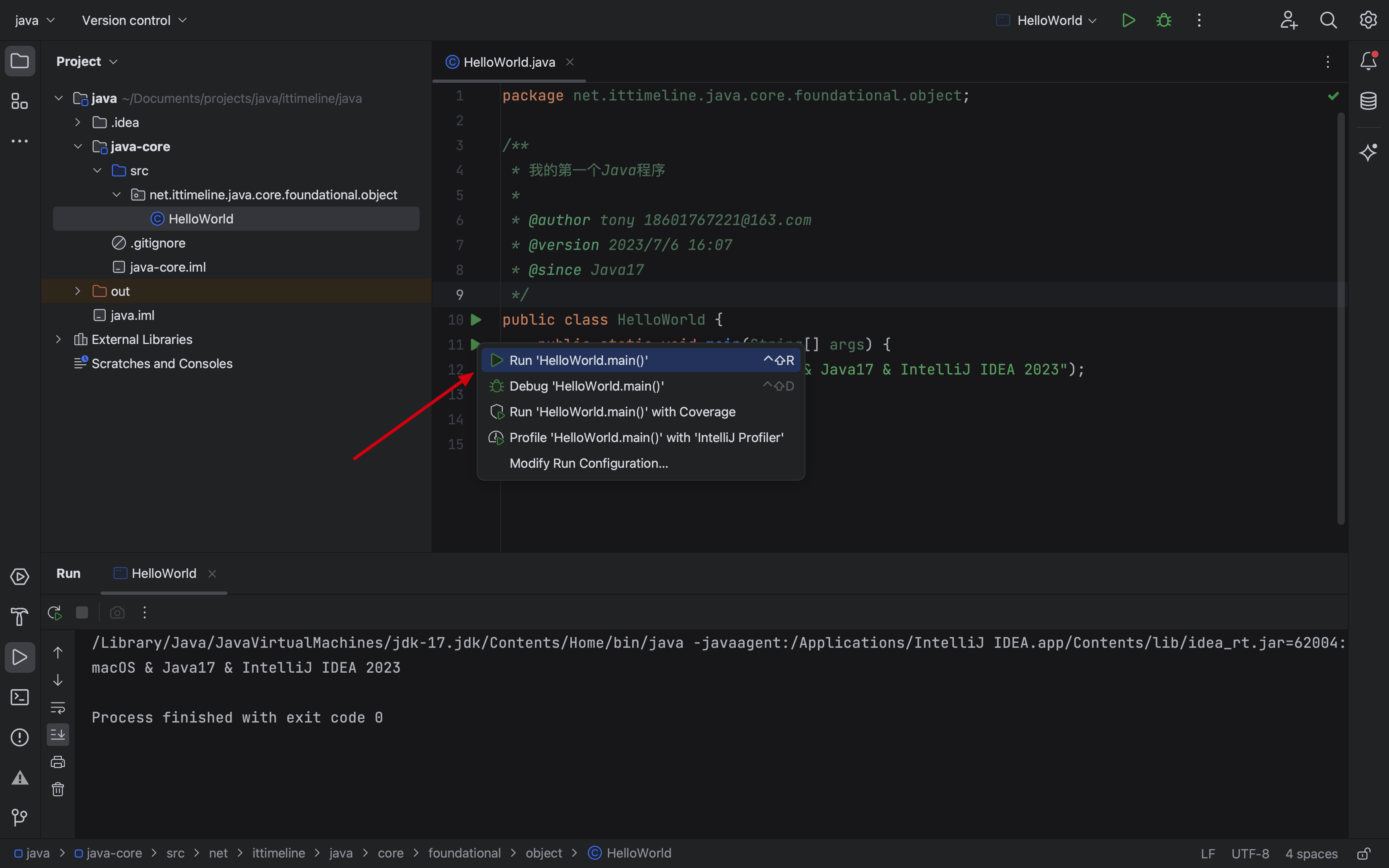Click run gutter icon on line 10
Viewport: 1389px width, 868px height.
pos(476,319)
